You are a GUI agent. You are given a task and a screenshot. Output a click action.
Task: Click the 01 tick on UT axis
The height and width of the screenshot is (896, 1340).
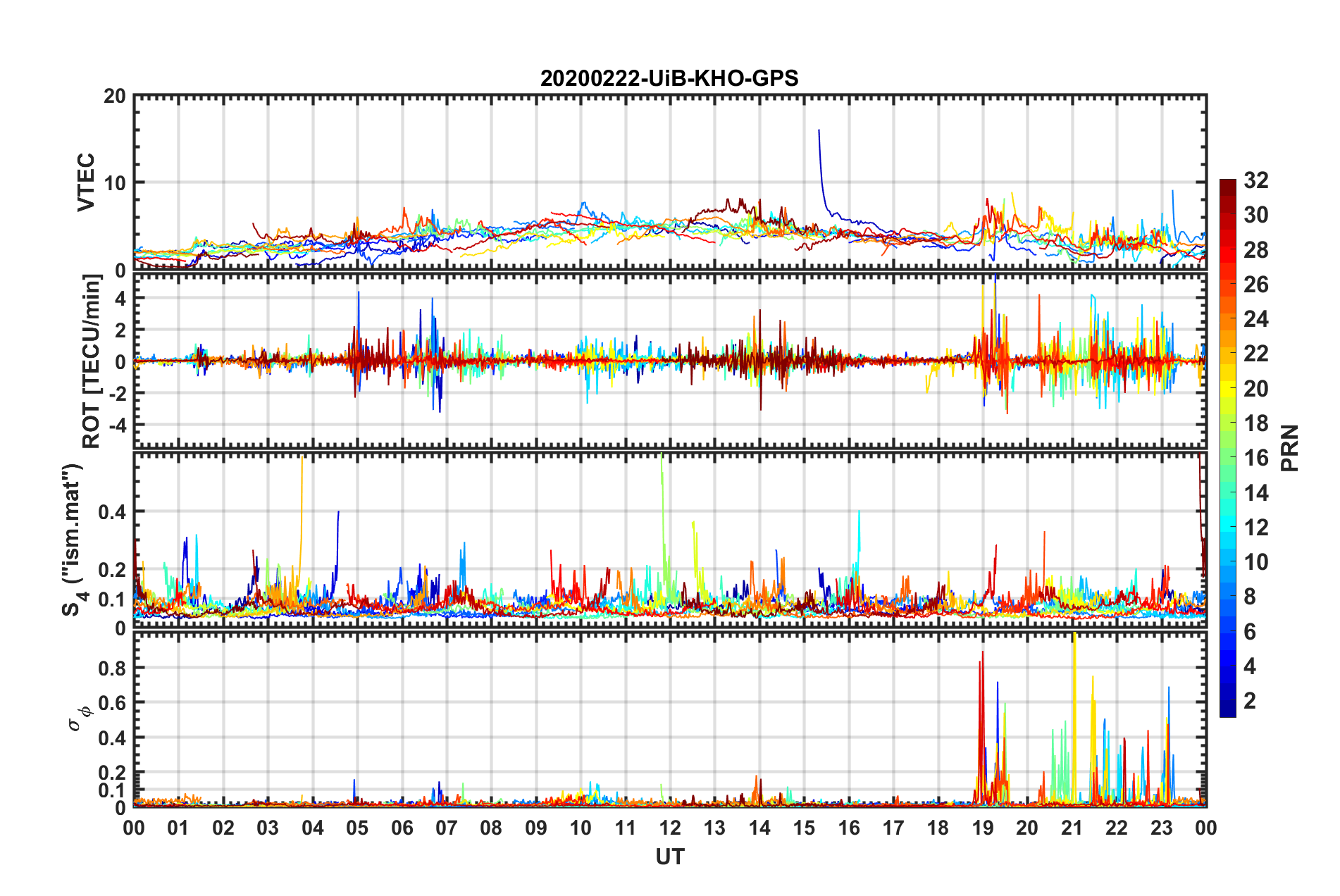[x=178, y=828]
